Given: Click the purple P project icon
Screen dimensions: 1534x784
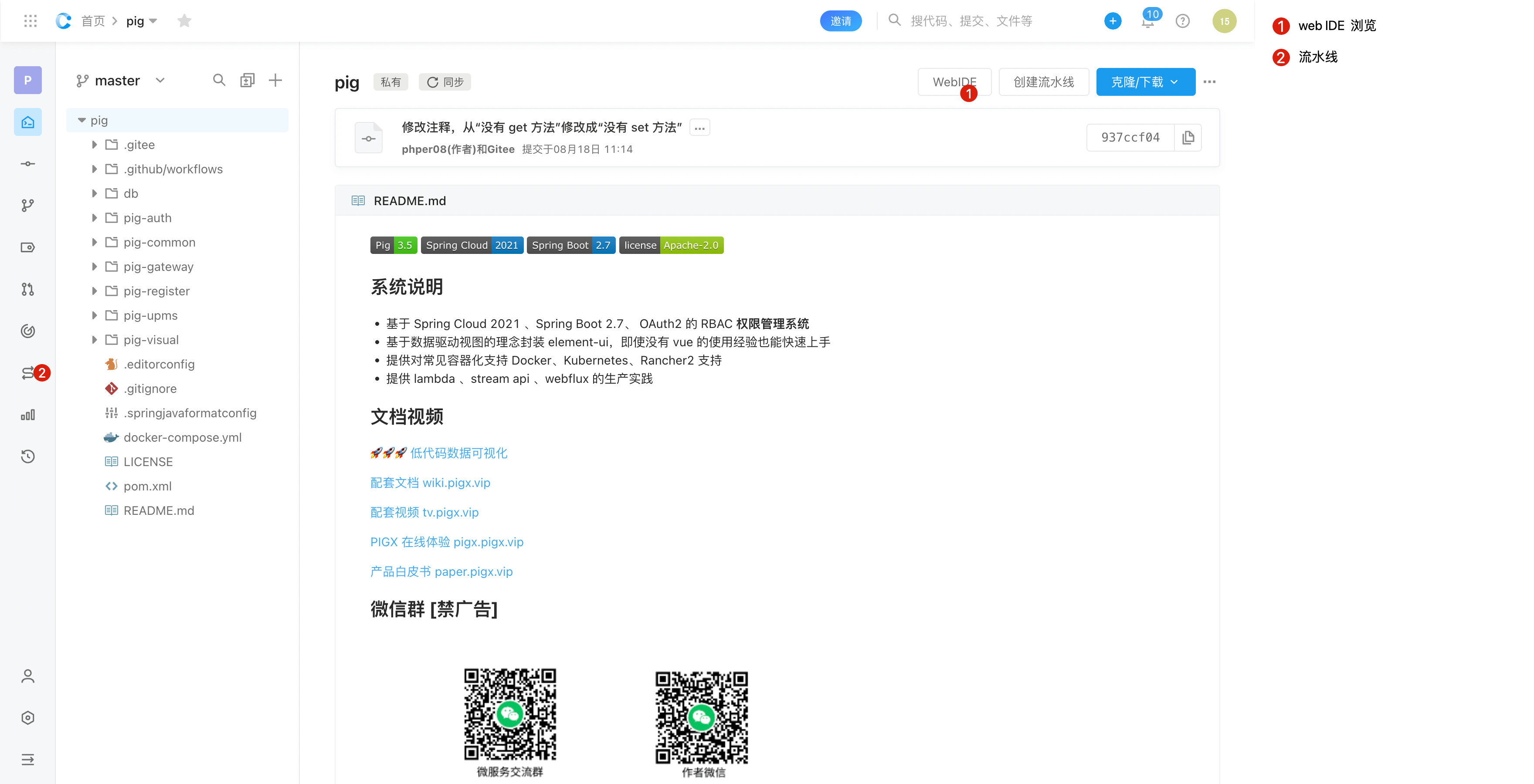Looking at the screenshot, I should [x=28, y=80].
